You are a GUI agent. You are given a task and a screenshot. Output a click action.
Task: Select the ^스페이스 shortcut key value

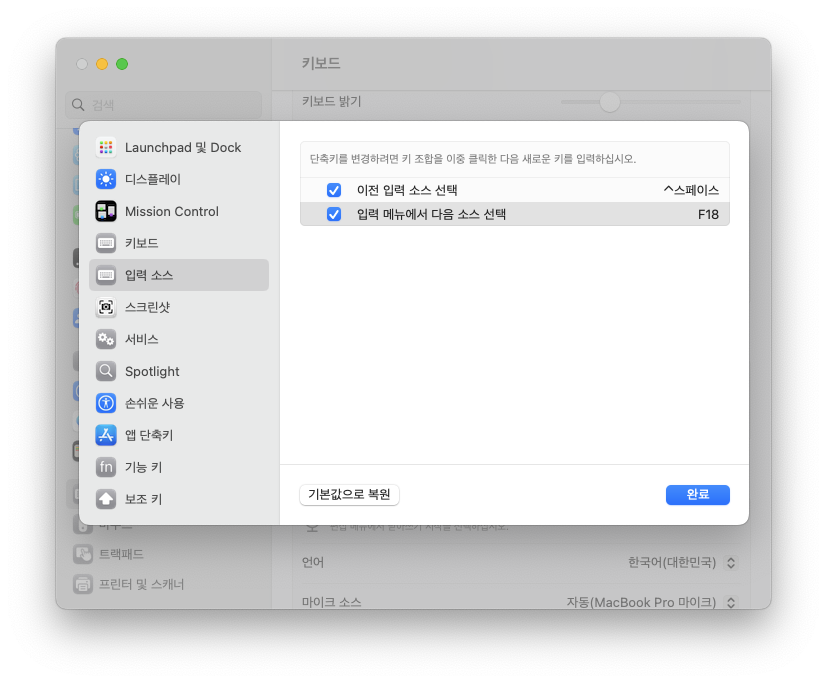pos(691,190)
